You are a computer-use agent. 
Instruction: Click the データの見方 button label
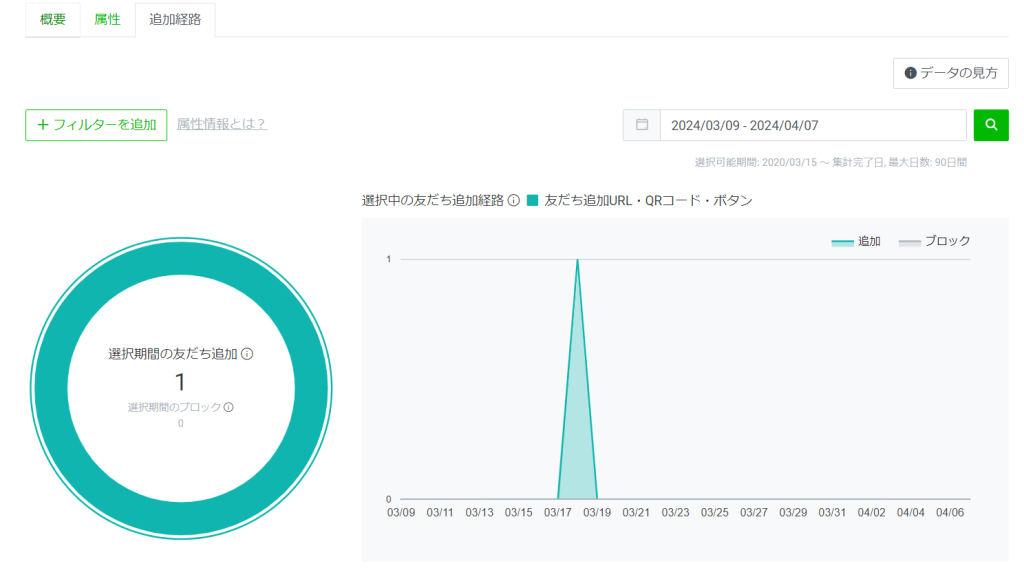coord(958,73)
